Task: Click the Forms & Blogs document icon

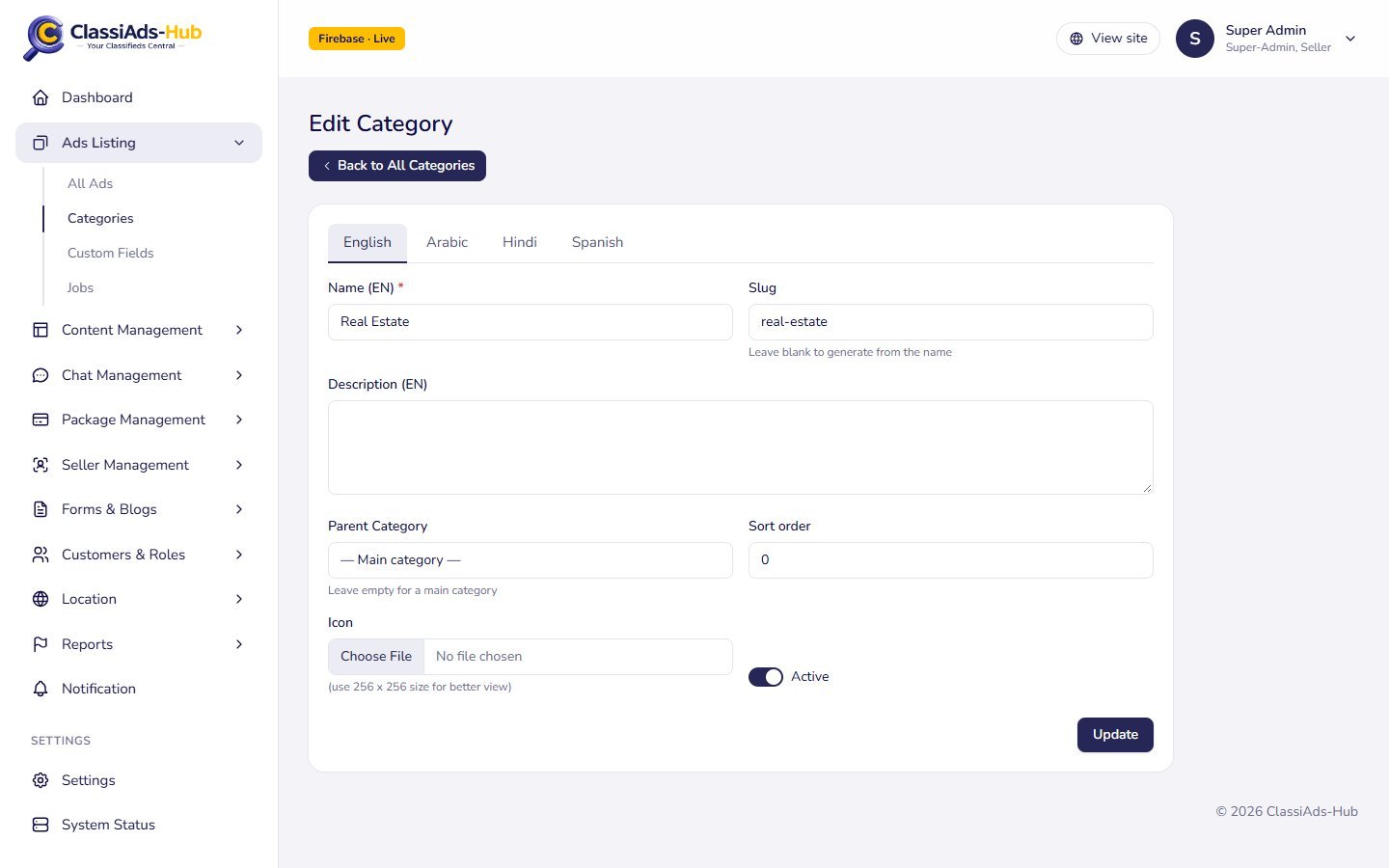Action: pyautogui.click(x=41, y=509)
